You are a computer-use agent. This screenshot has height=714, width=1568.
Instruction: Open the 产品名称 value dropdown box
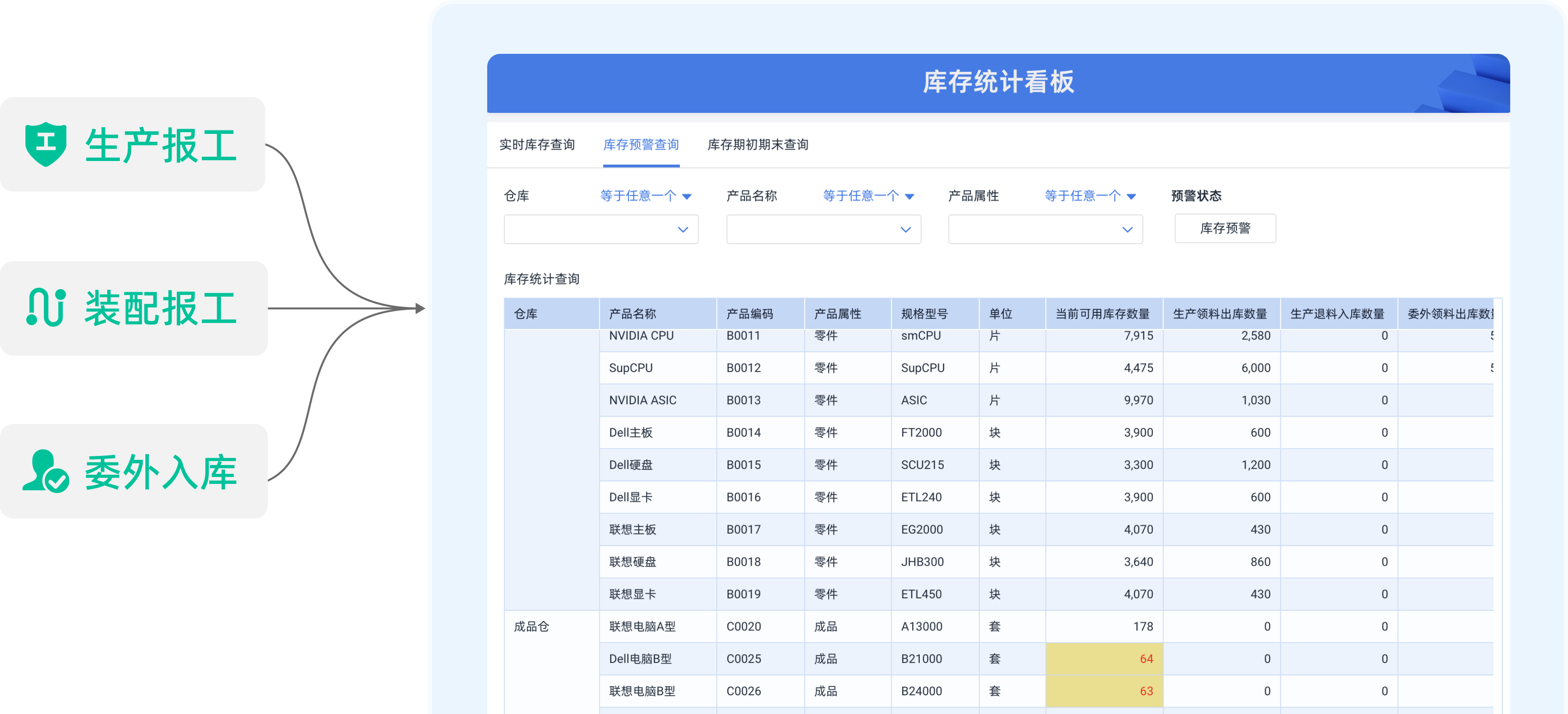tap(823, 229)
